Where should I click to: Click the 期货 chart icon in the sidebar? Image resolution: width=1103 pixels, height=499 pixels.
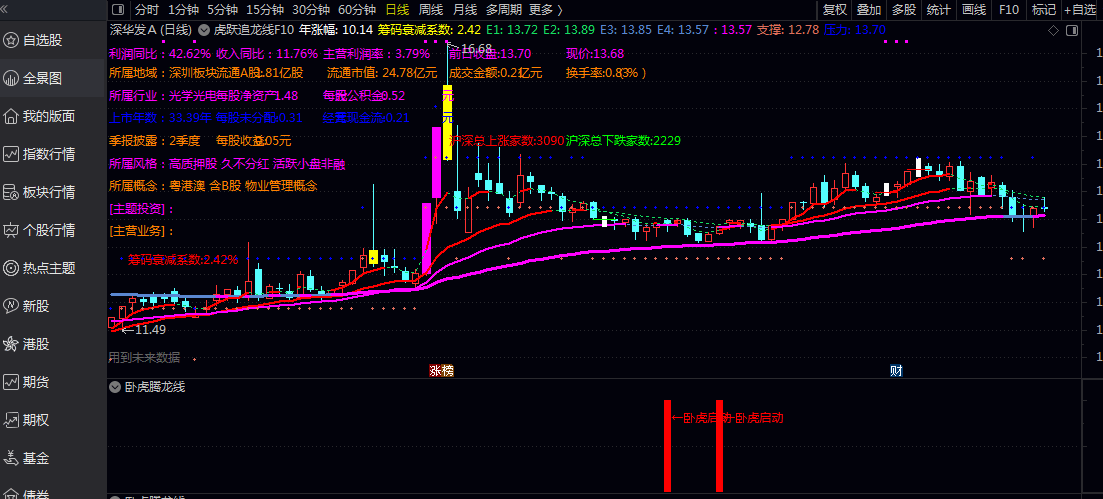(11, 382)
